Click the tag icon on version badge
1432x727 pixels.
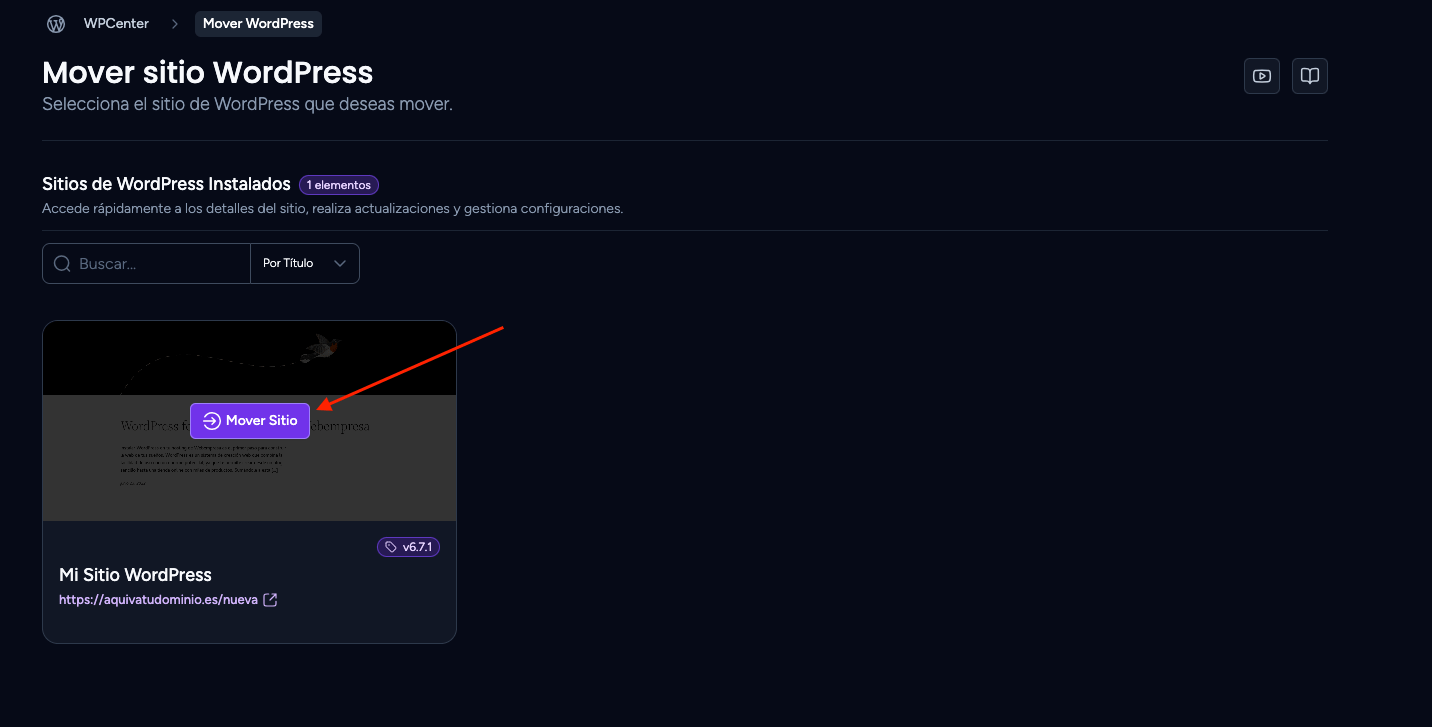[391, 547]
